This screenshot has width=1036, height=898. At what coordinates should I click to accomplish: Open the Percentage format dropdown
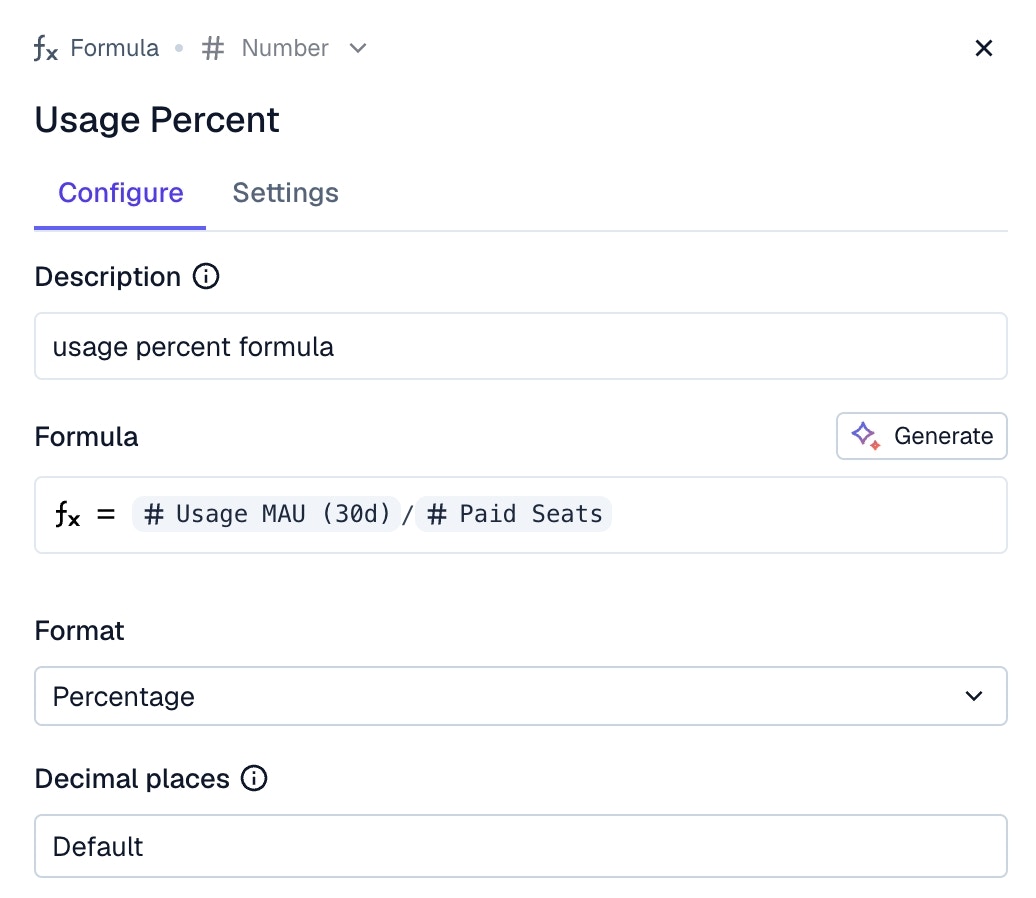520,696
